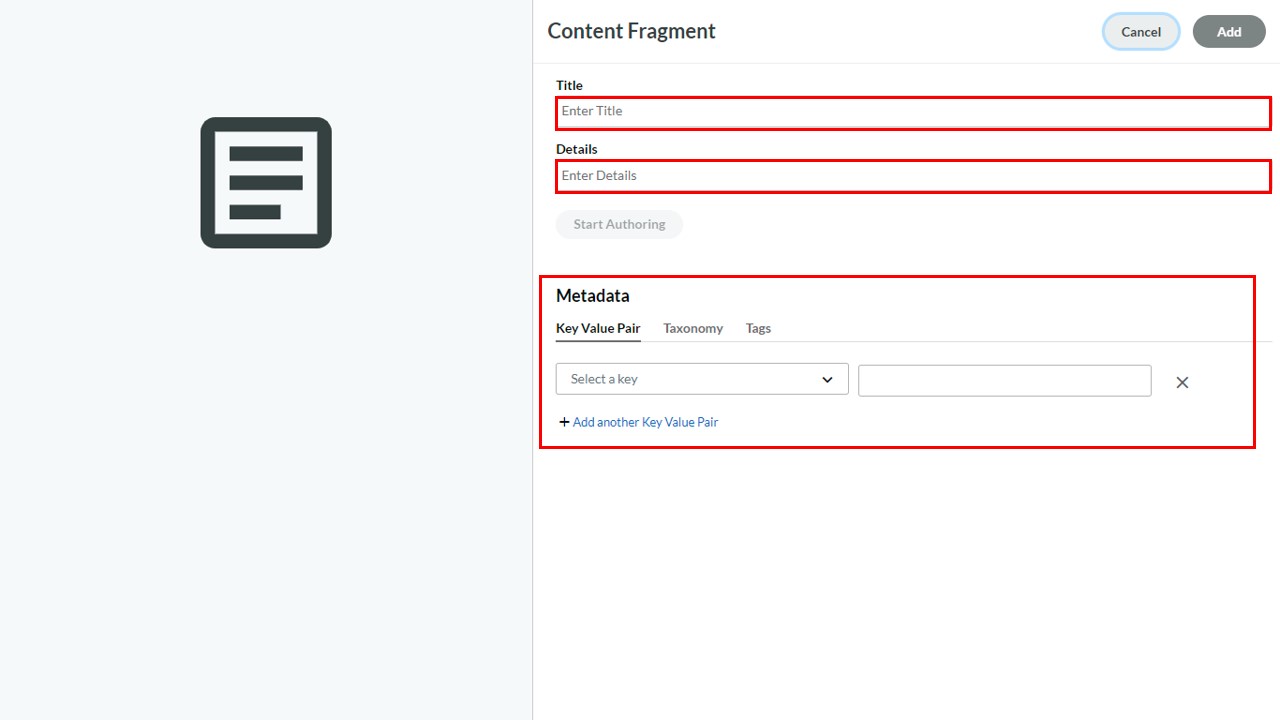Select the Key Value Pair tab
The image size is (1280, 720).
pos(598,328)
